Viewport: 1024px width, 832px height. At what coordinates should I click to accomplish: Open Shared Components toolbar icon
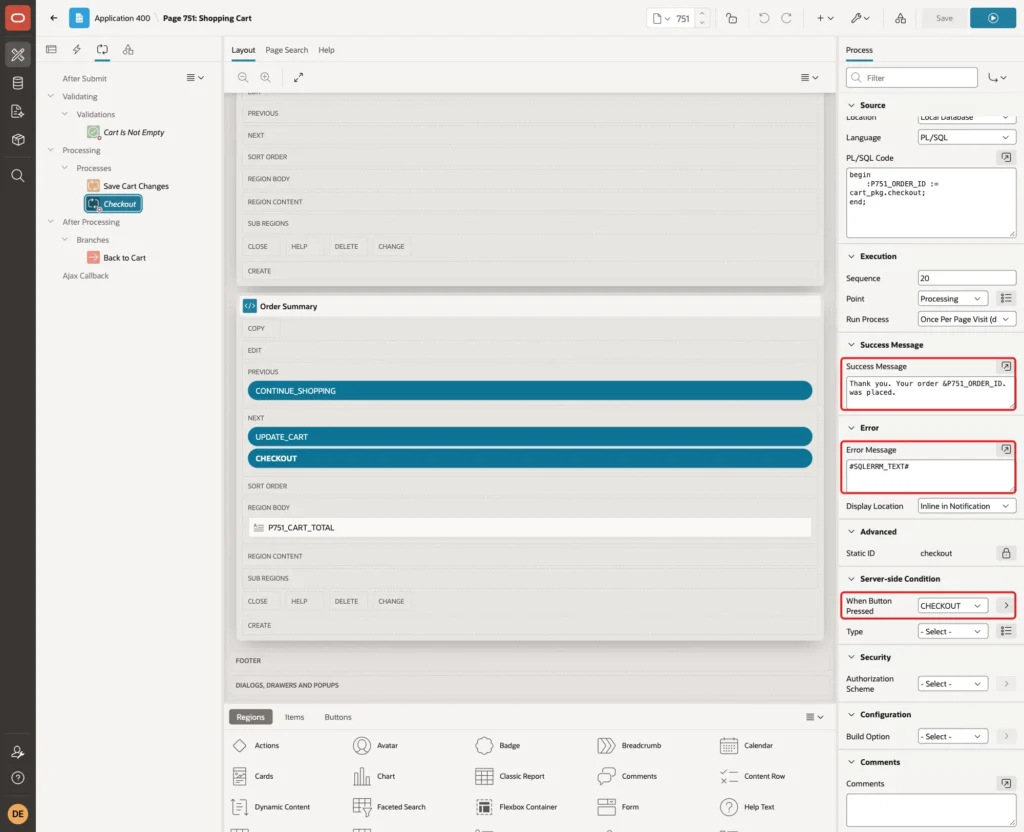[901, 18]
